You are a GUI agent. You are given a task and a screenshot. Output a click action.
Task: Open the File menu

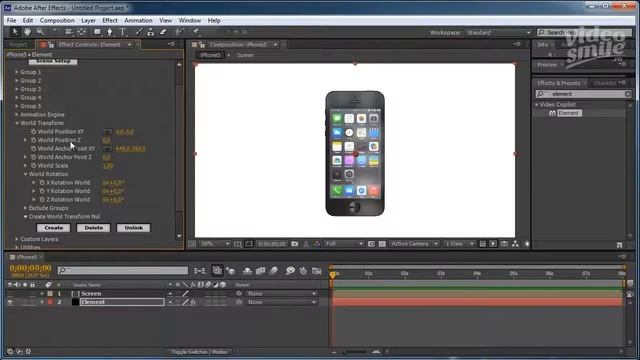click(11, 20)
